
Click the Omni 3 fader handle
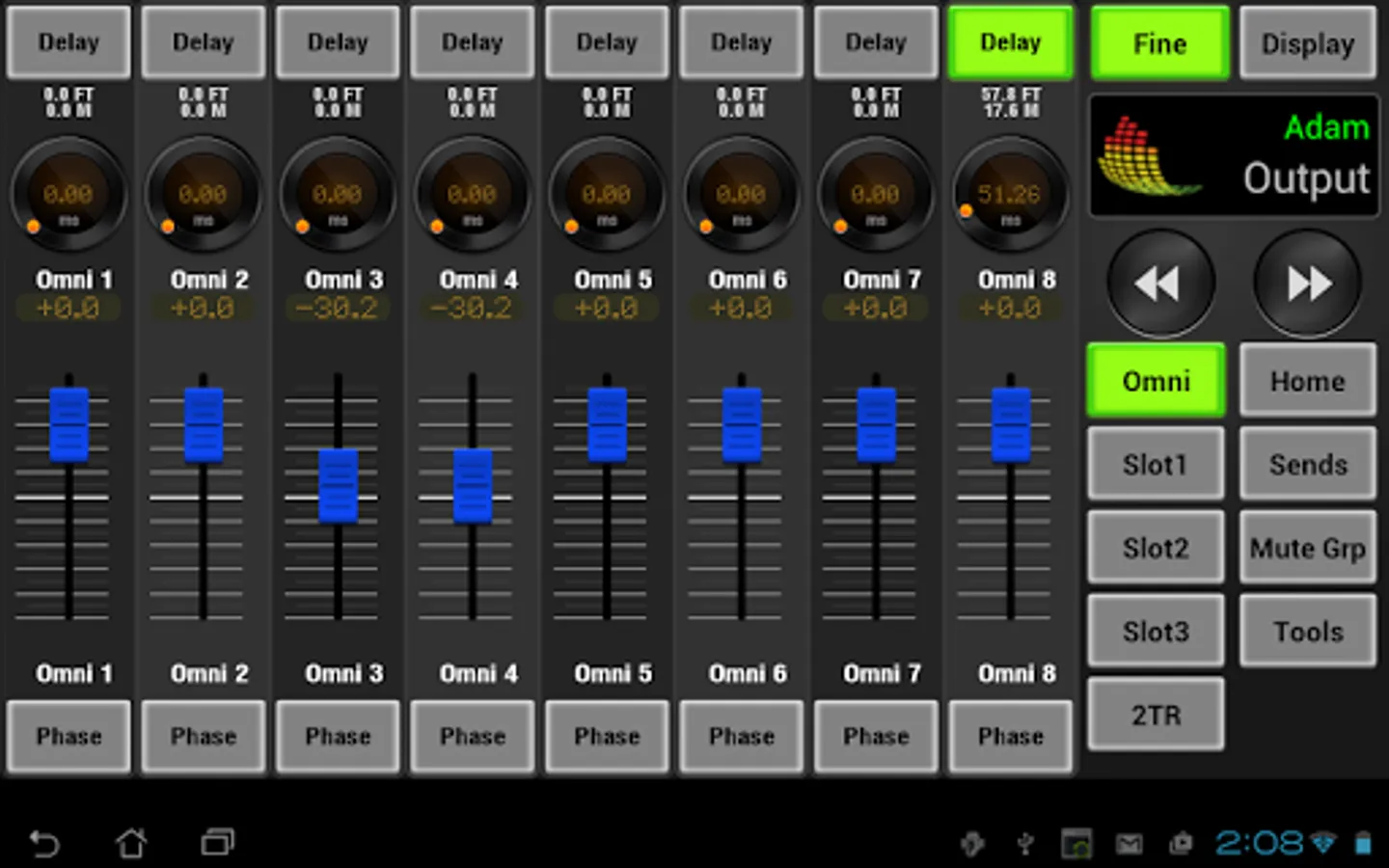click(x=338, y=485)
